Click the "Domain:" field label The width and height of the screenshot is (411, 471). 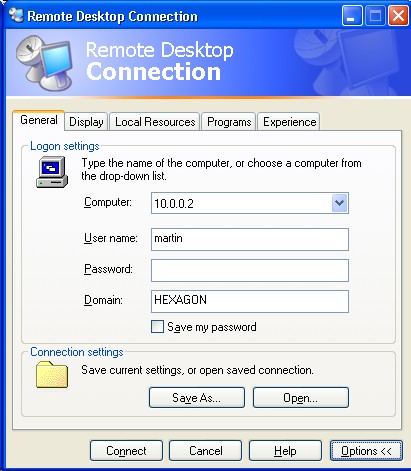click(103, 300)
